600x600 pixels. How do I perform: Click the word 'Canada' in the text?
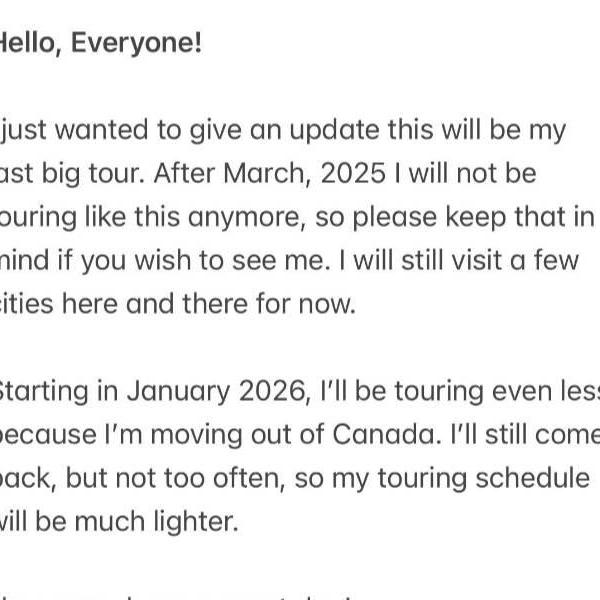(x=384, y=435)
